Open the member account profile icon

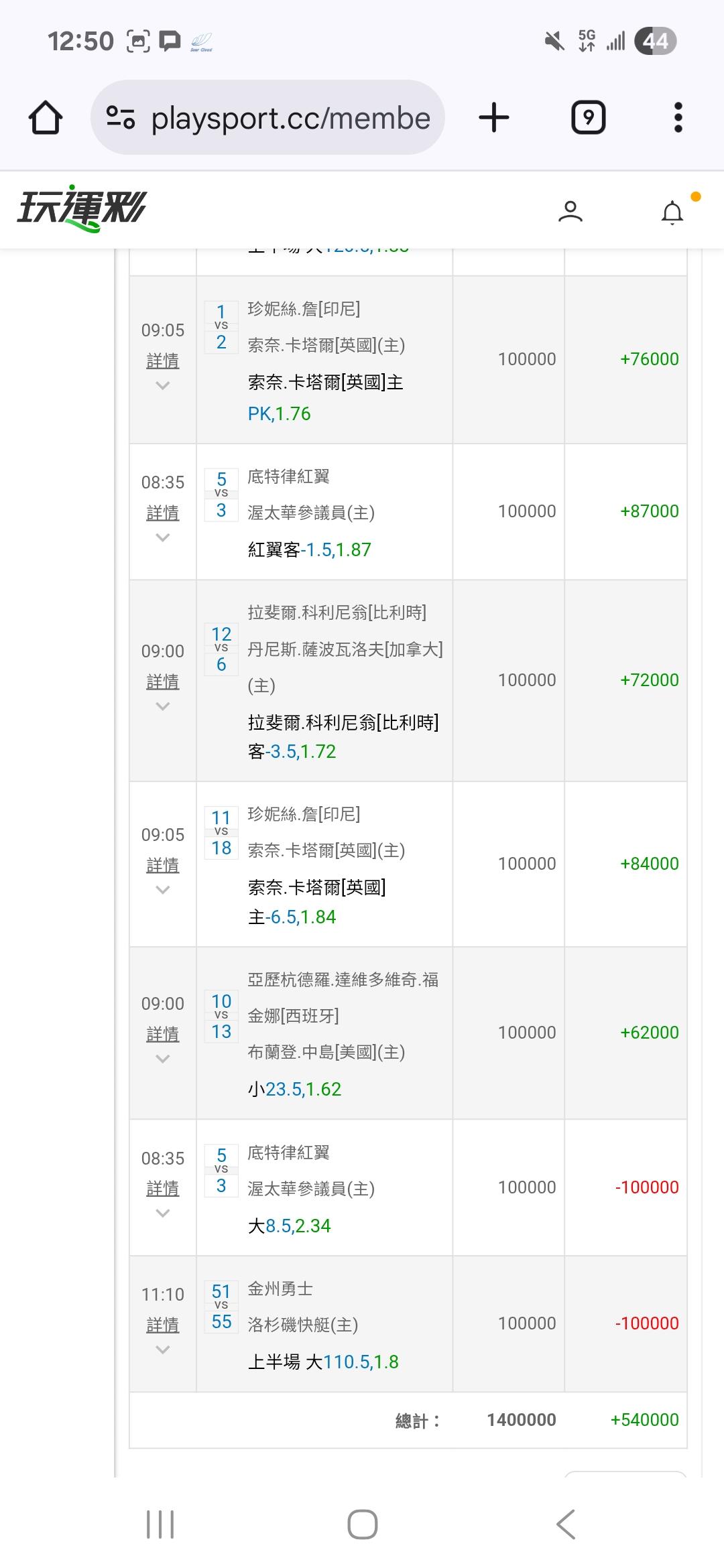570,211
